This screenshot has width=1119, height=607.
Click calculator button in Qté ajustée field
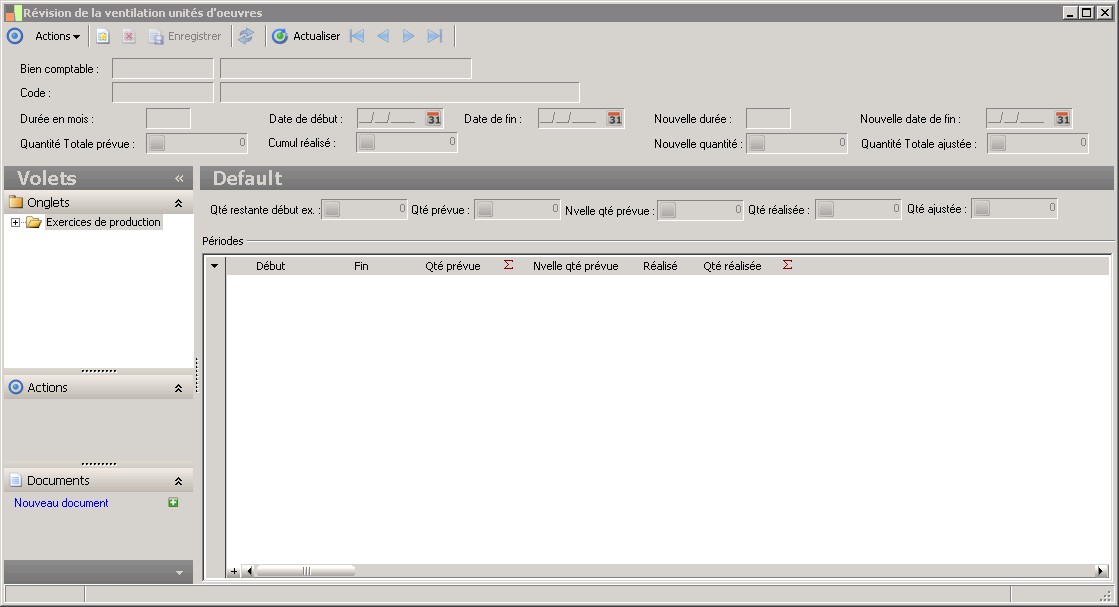[983, 209]
